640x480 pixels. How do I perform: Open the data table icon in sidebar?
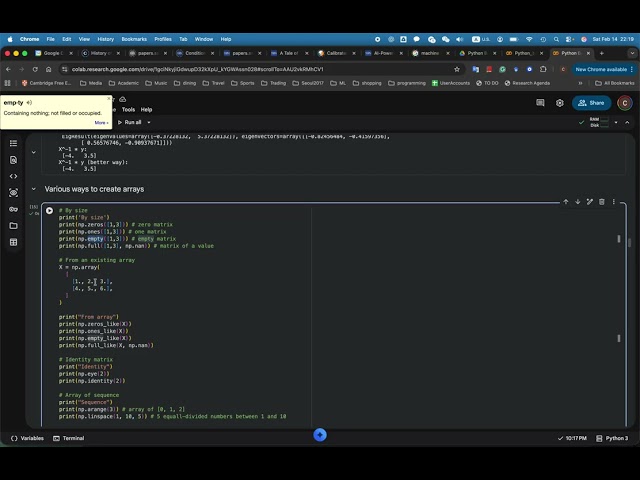[x=13, y=242]
